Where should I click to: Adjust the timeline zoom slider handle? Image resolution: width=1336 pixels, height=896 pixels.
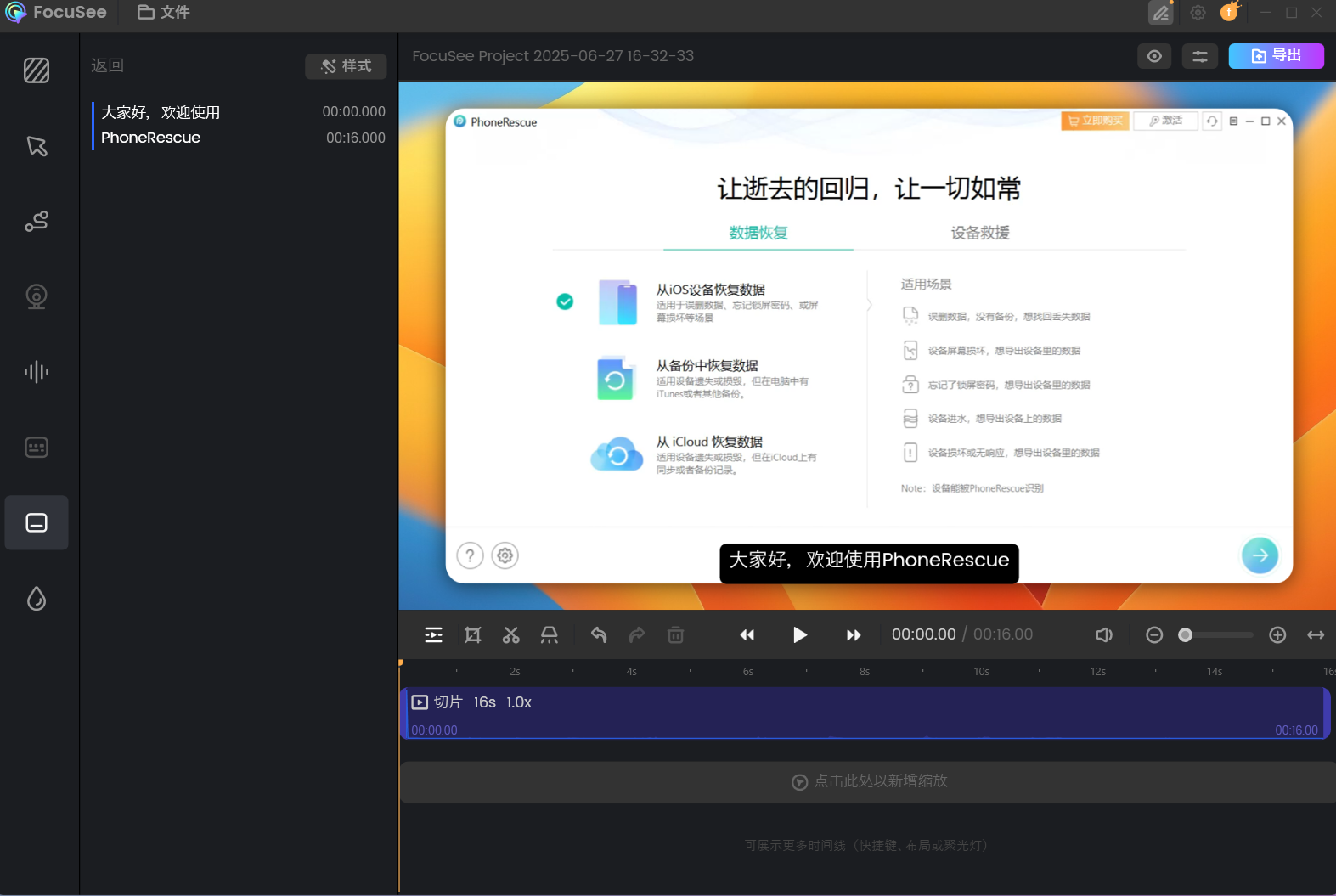(1186, 634)
